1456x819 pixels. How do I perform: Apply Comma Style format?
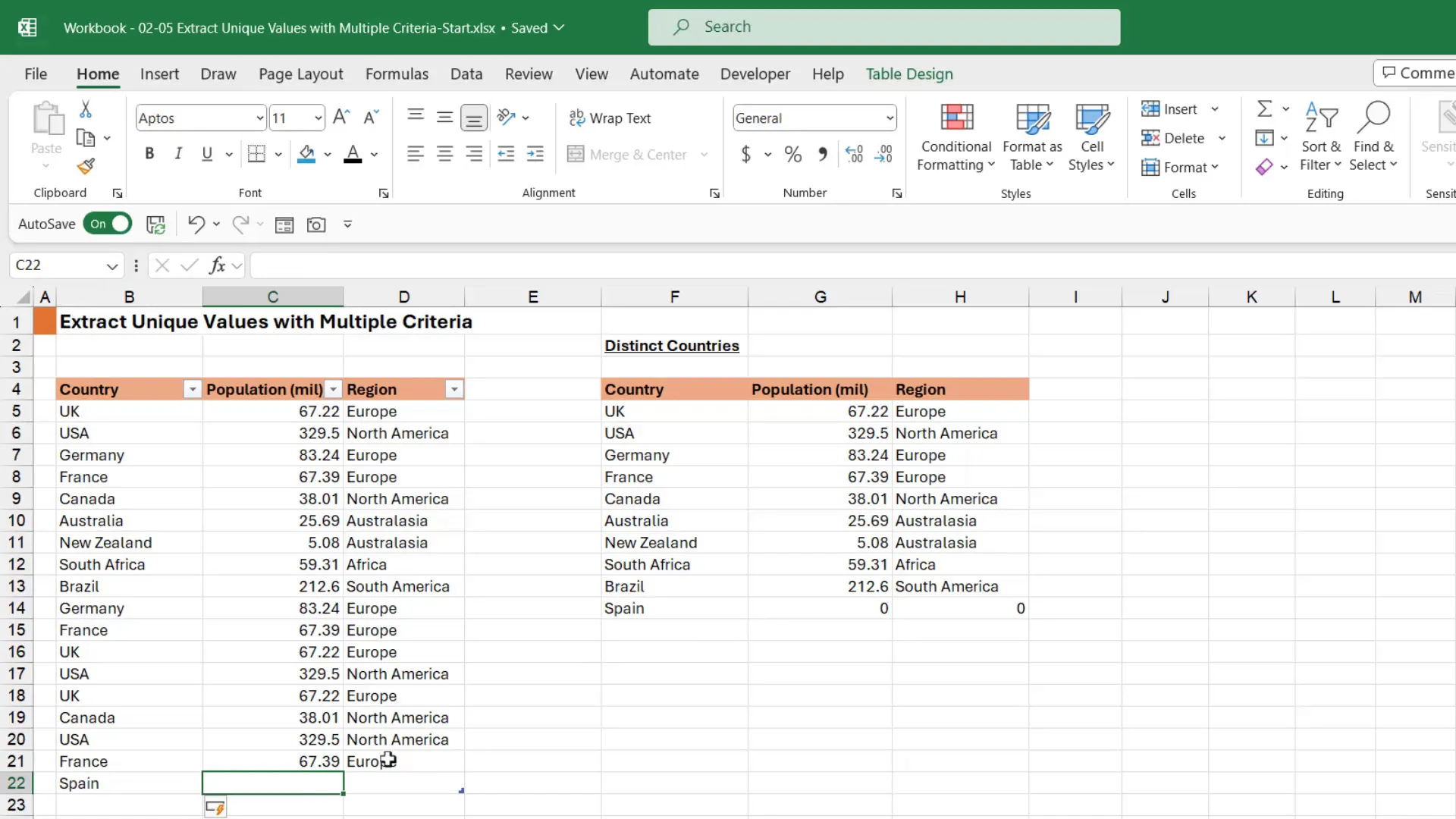tap(823, 155)
